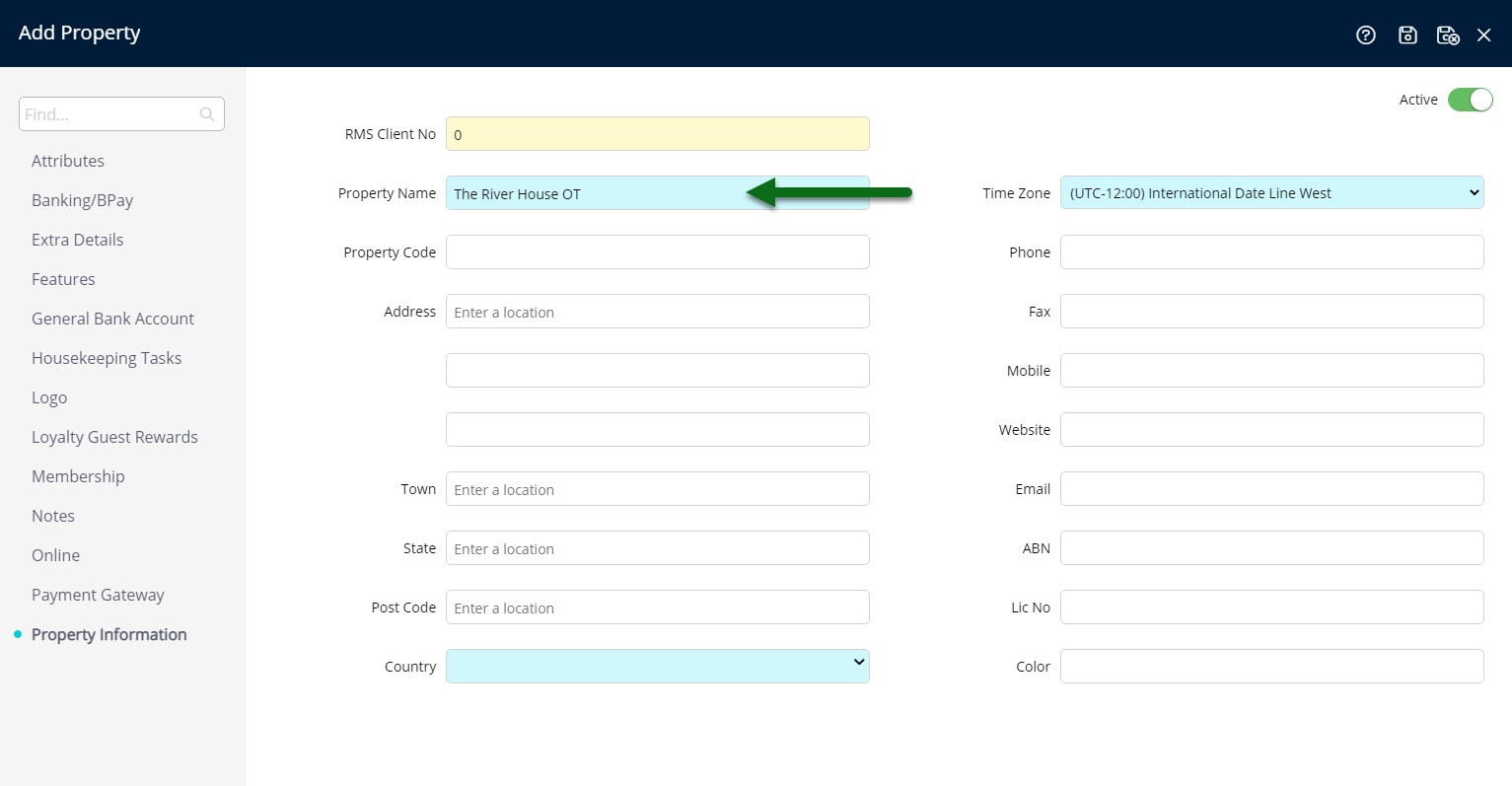Toggle the Active switch off

click(1471, 100)
